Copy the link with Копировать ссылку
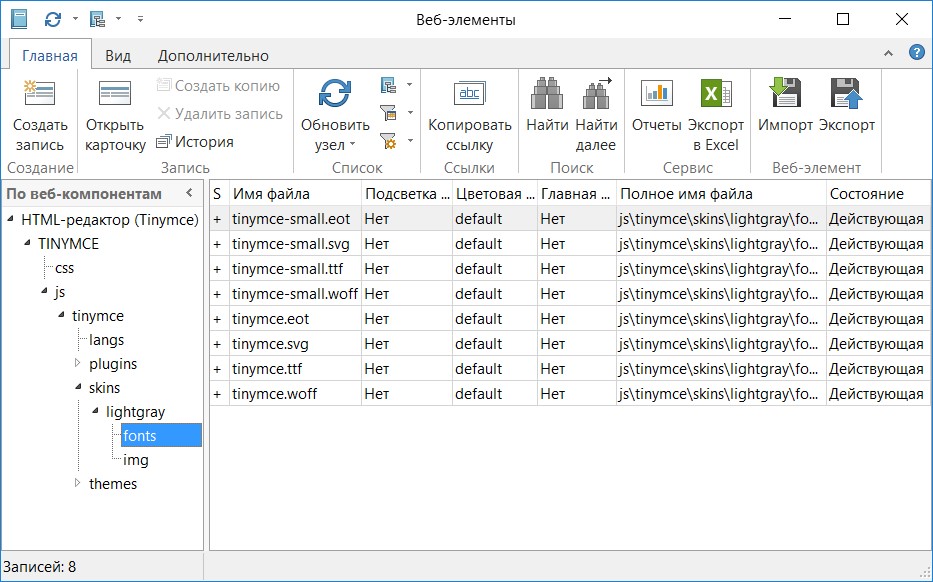 [x=469, y=115]
